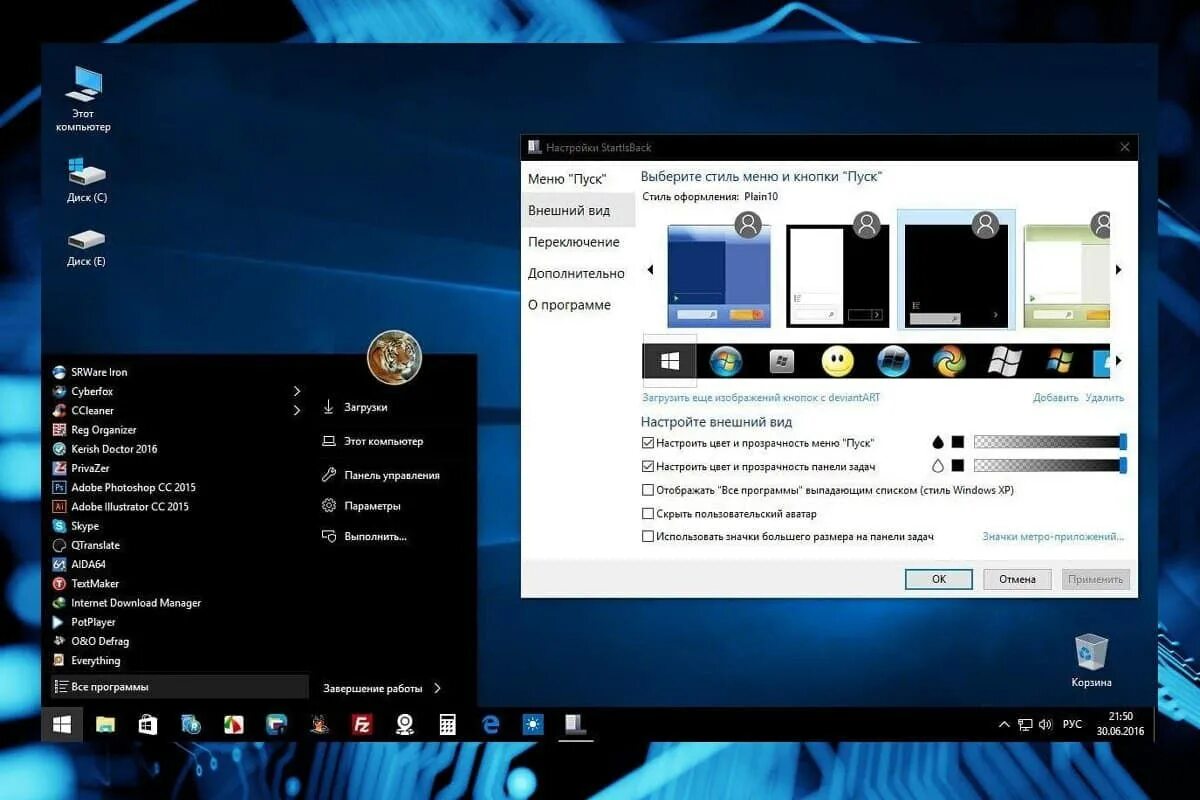1200x800 pixels.
Task: Open Значки метро-приложений link
Action: point(1053,537)
